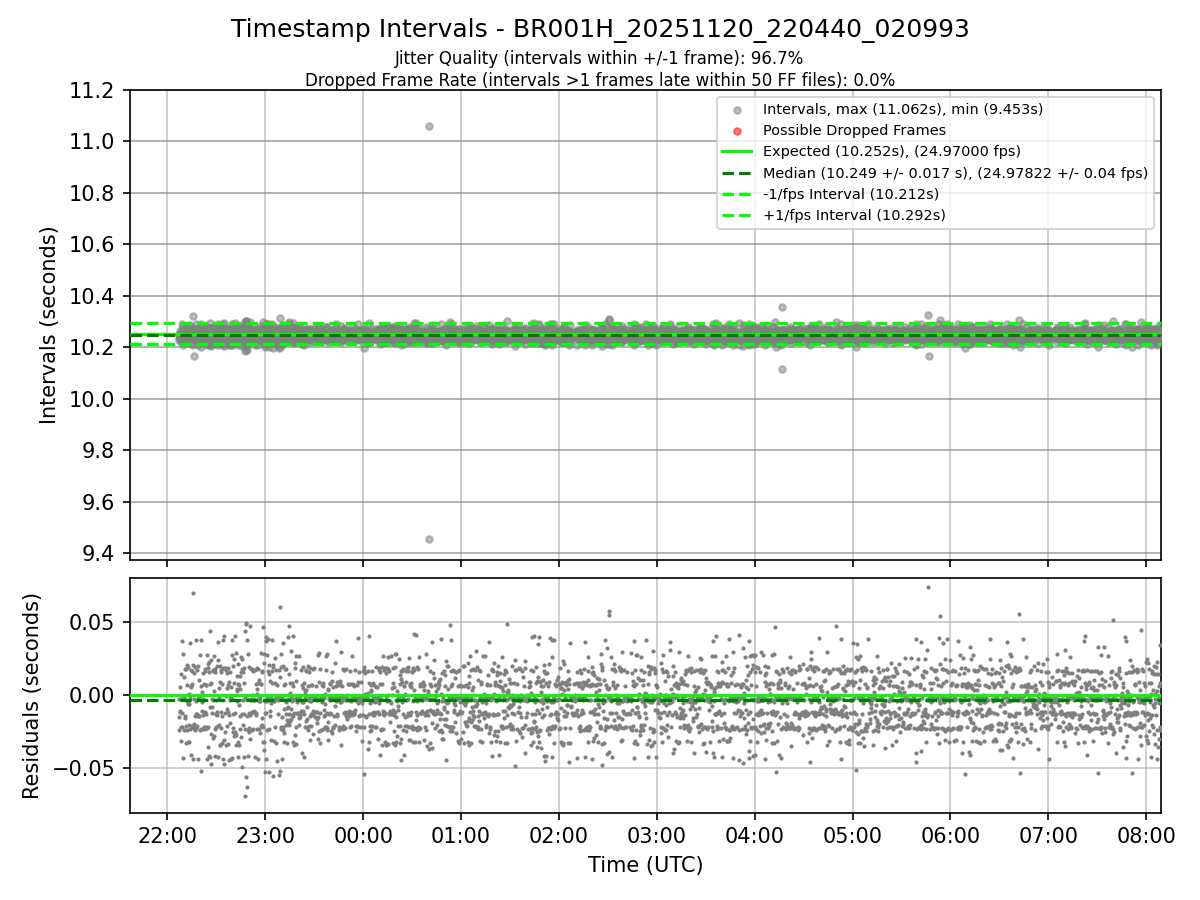Click legend entry "+1/fps Interval (10.292s)"
The image size is (1200, 900).
854,215
